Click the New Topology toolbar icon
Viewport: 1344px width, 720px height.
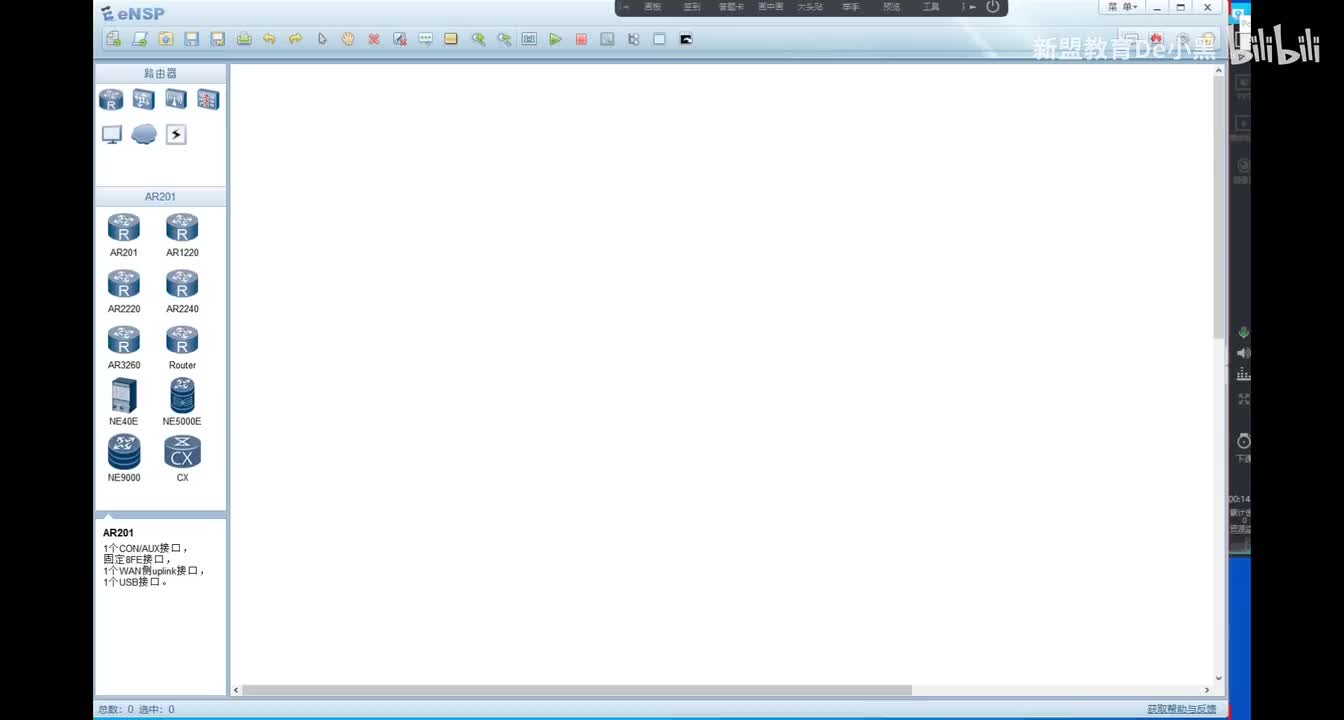(x=113, y=39)
